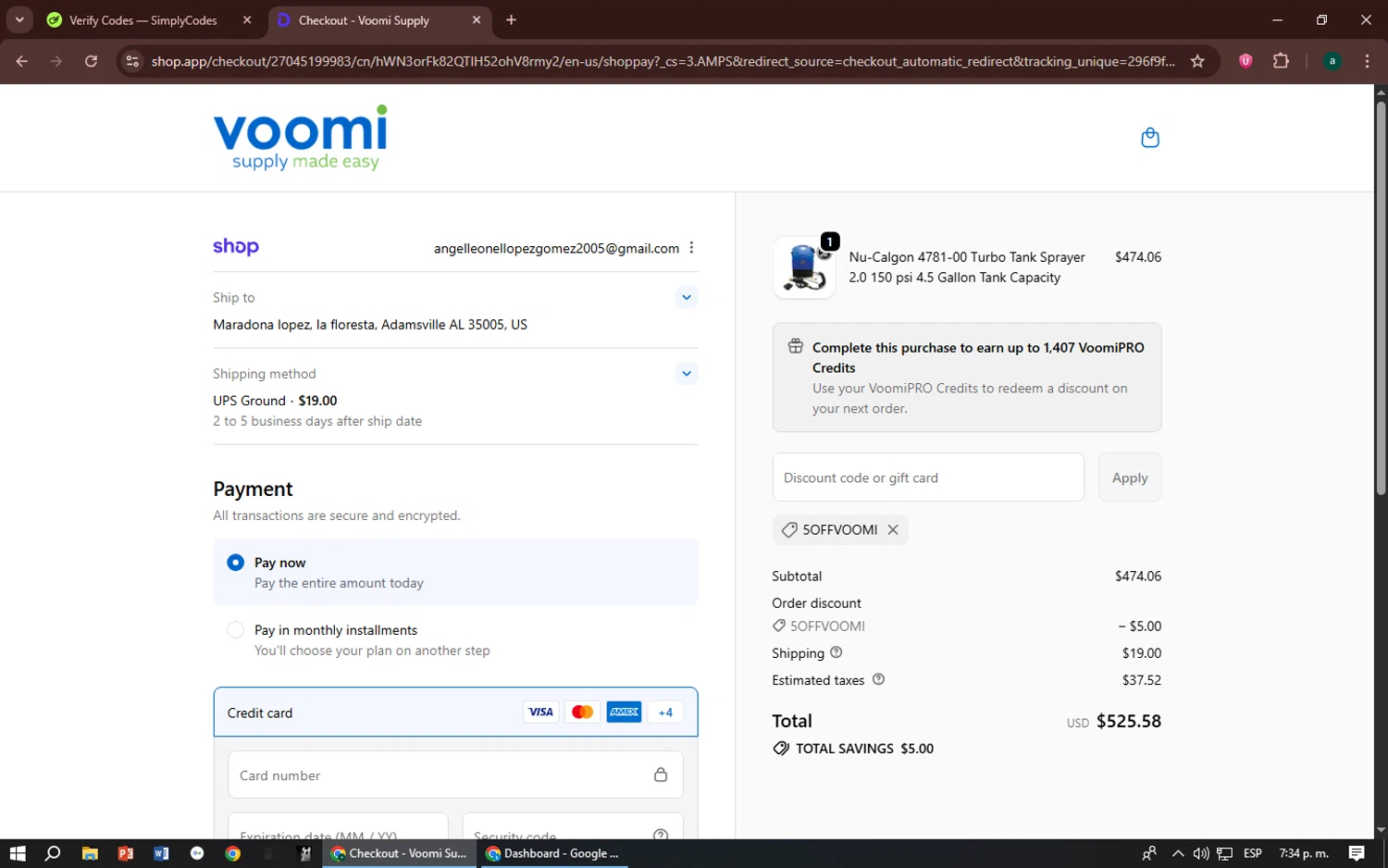Bookmark this page with the star icon

click(x=1197, y=61)
